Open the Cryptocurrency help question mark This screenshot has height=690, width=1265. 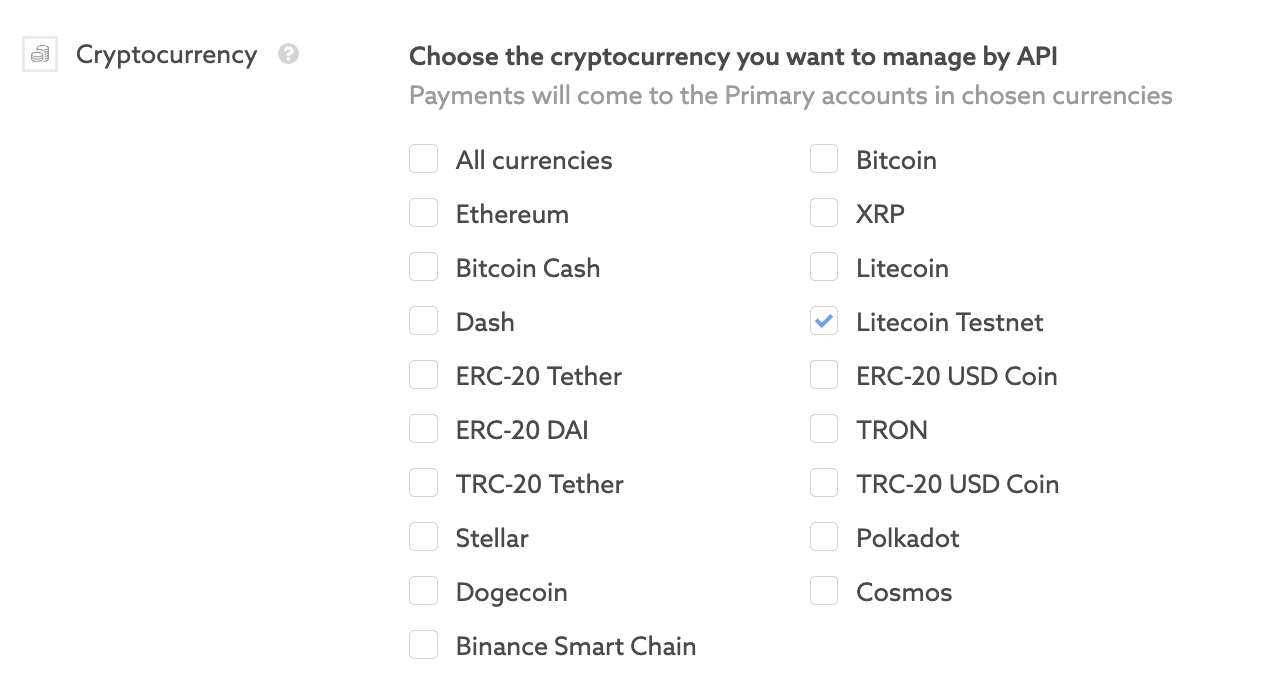coord(289,54)
